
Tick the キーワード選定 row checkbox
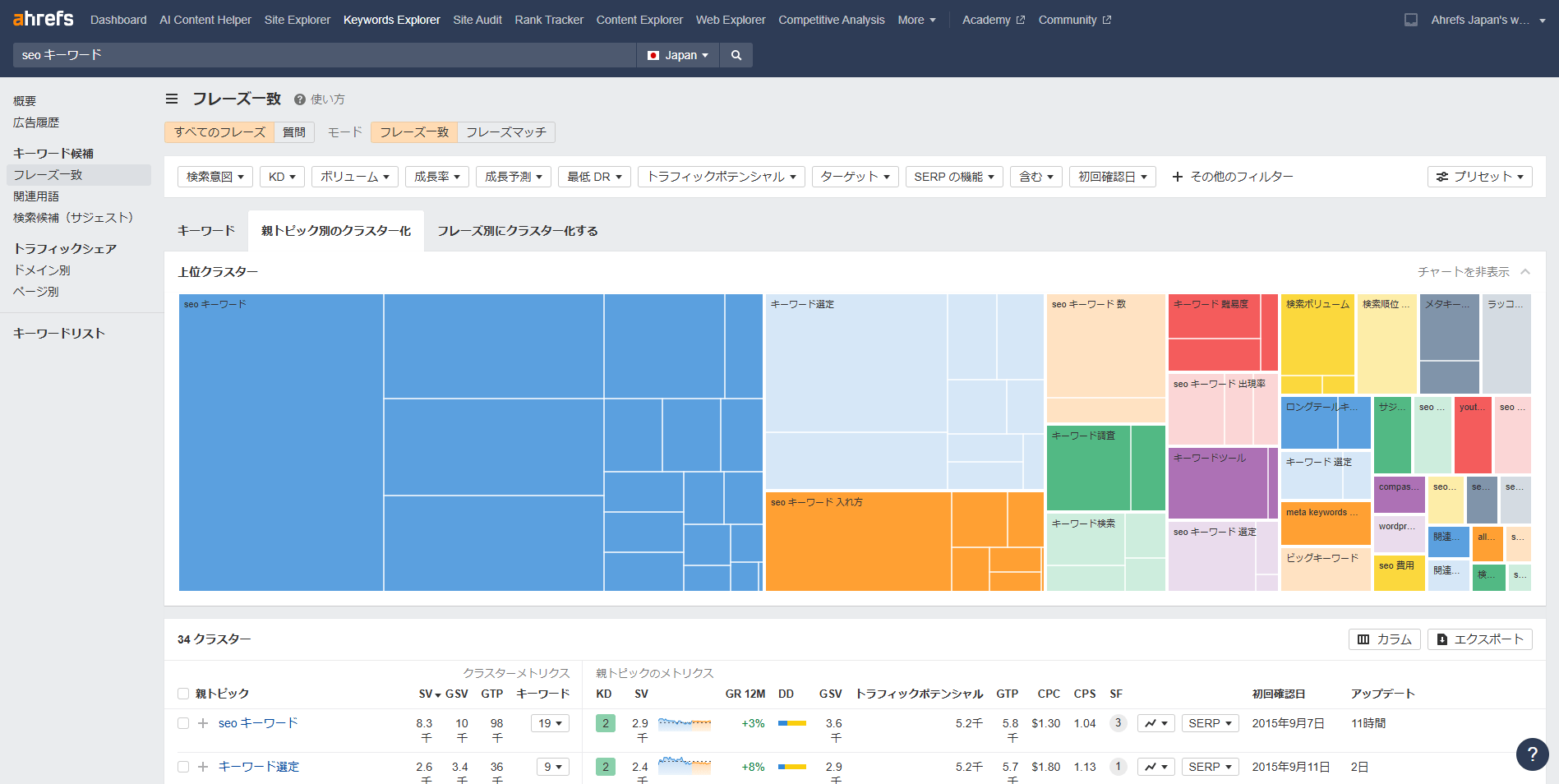pyautogui.click(x=183, y=767)
